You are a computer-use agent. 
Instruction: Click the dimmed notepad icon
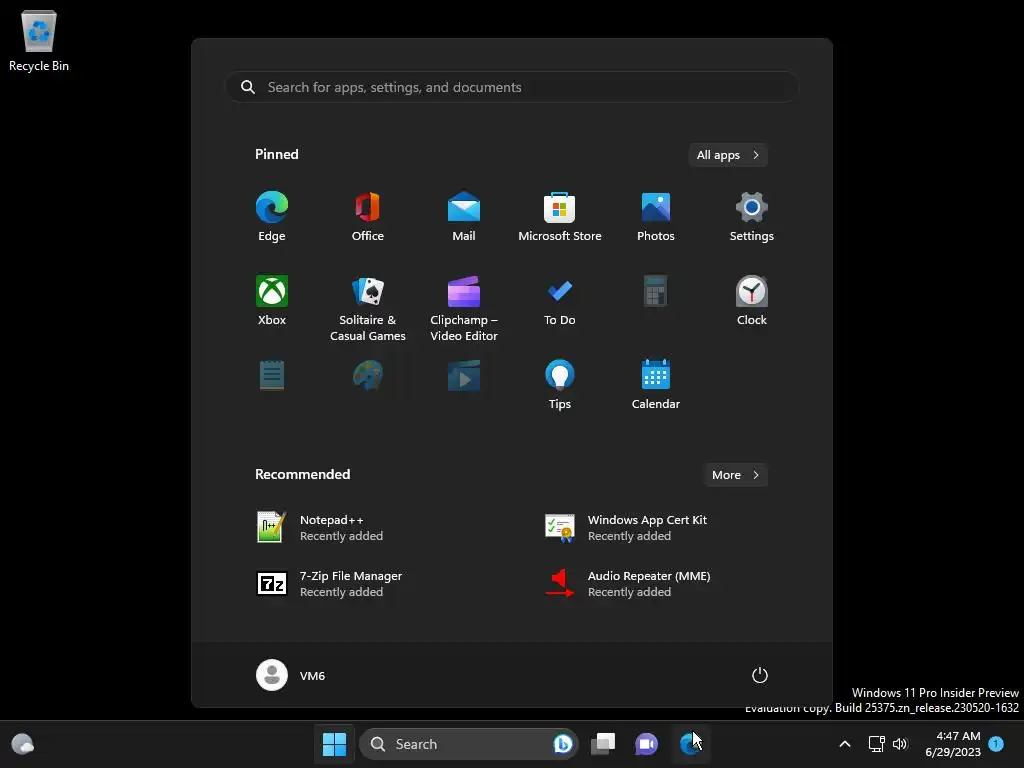(x=272, y=376)
